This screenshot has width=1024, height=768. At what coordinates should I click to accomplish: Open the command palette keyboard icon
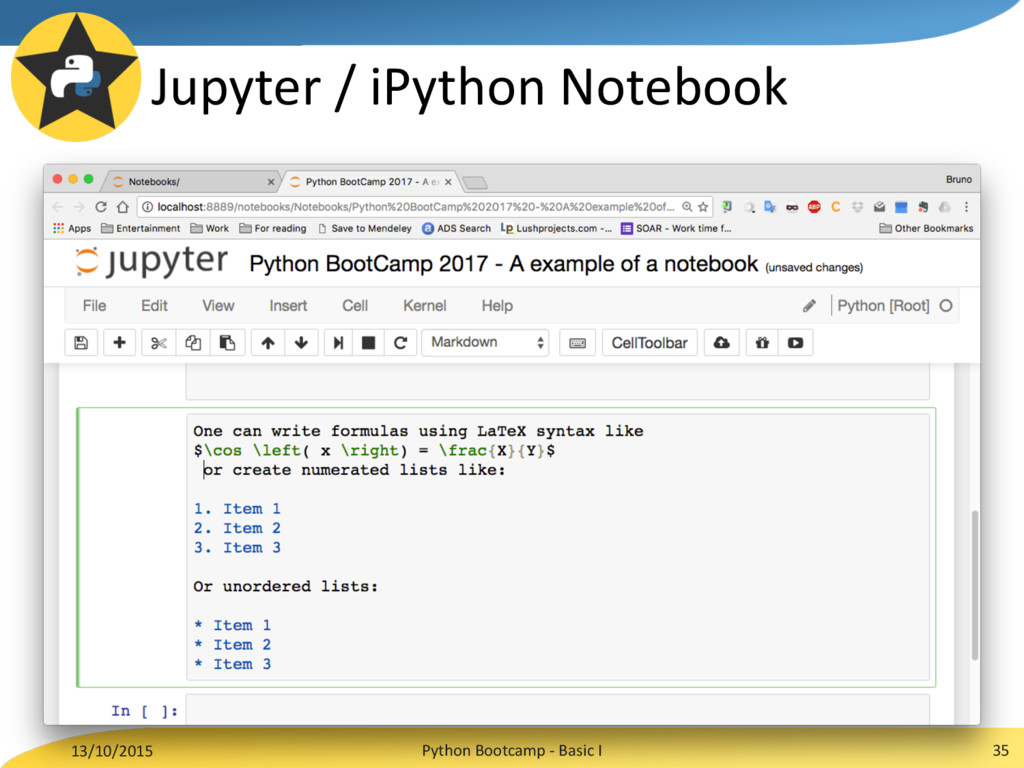577,343
